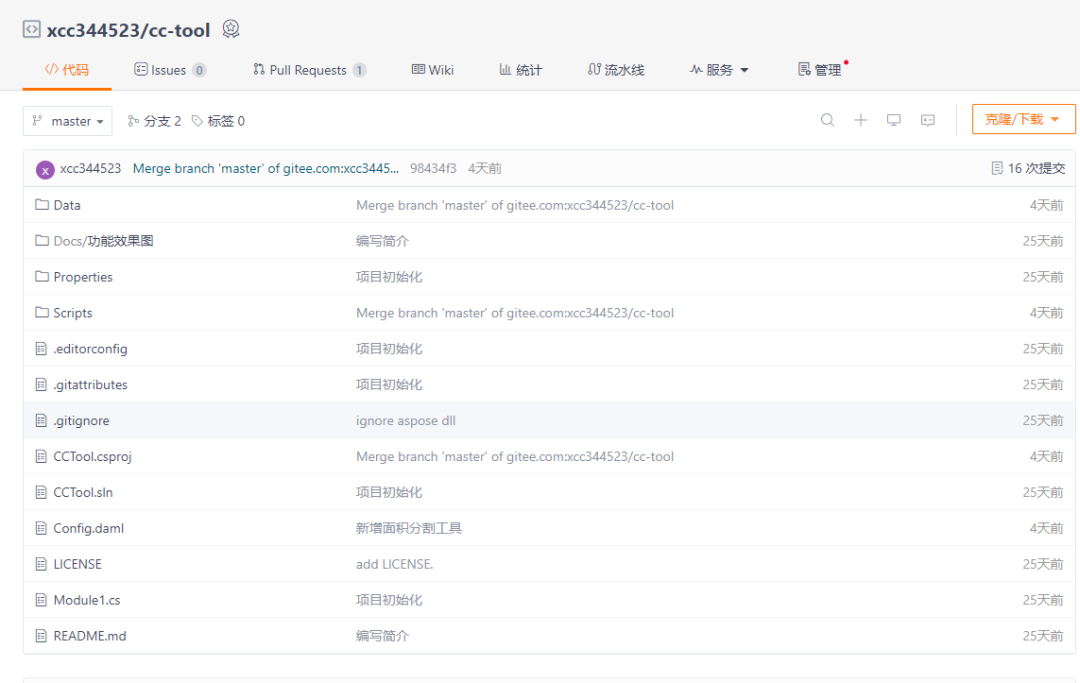The height and width of the screenshot is (683, 1080).
Task: Switch to the Issues tab
Action: pos(169,70)
